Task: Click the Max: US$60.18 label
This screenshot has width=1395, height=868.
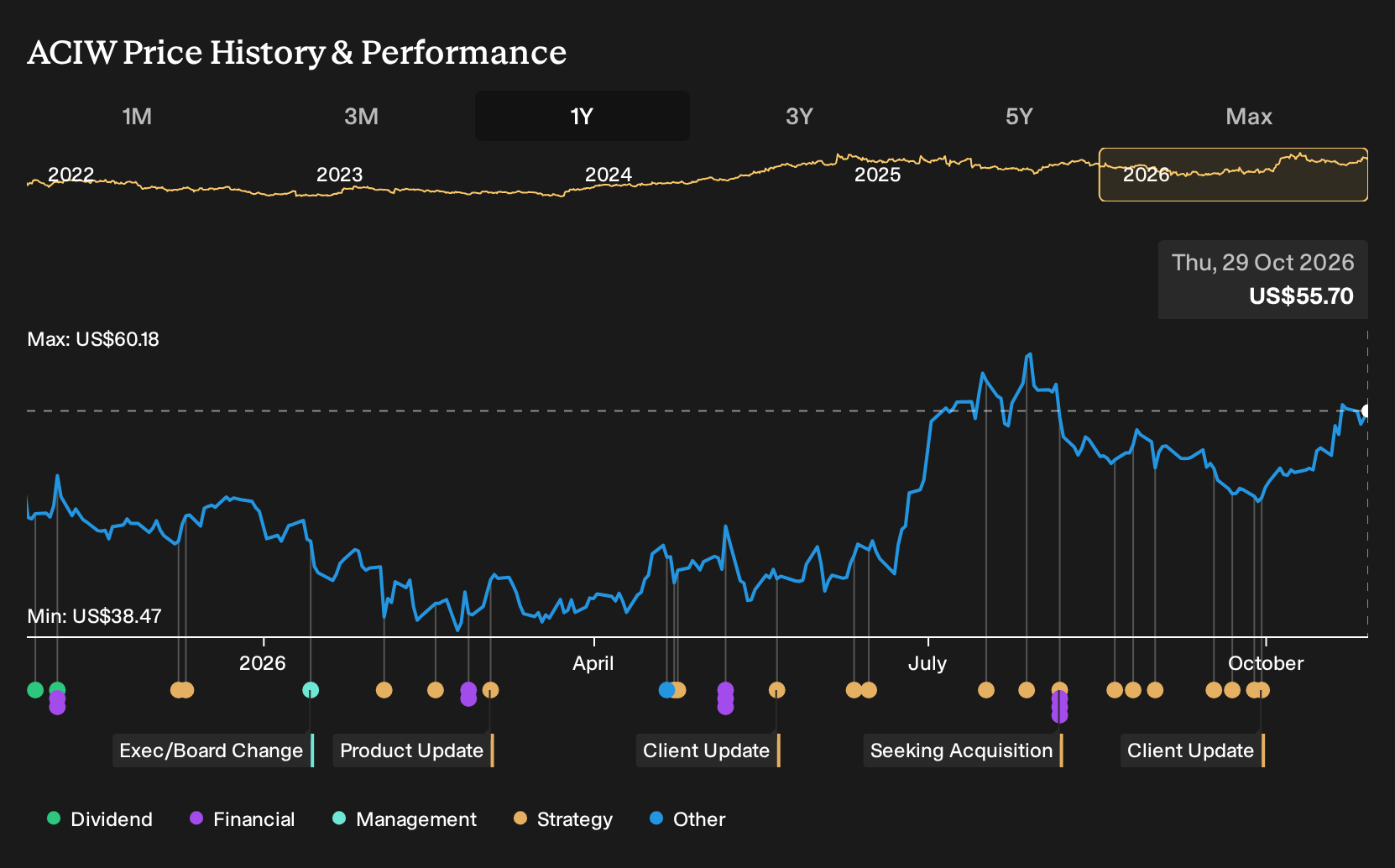Action: pos(93,339)
